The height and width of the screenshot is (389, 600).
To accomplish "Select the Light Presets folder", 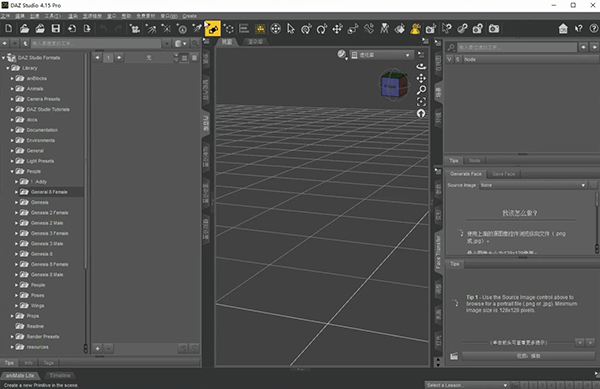I will [40, 161].
